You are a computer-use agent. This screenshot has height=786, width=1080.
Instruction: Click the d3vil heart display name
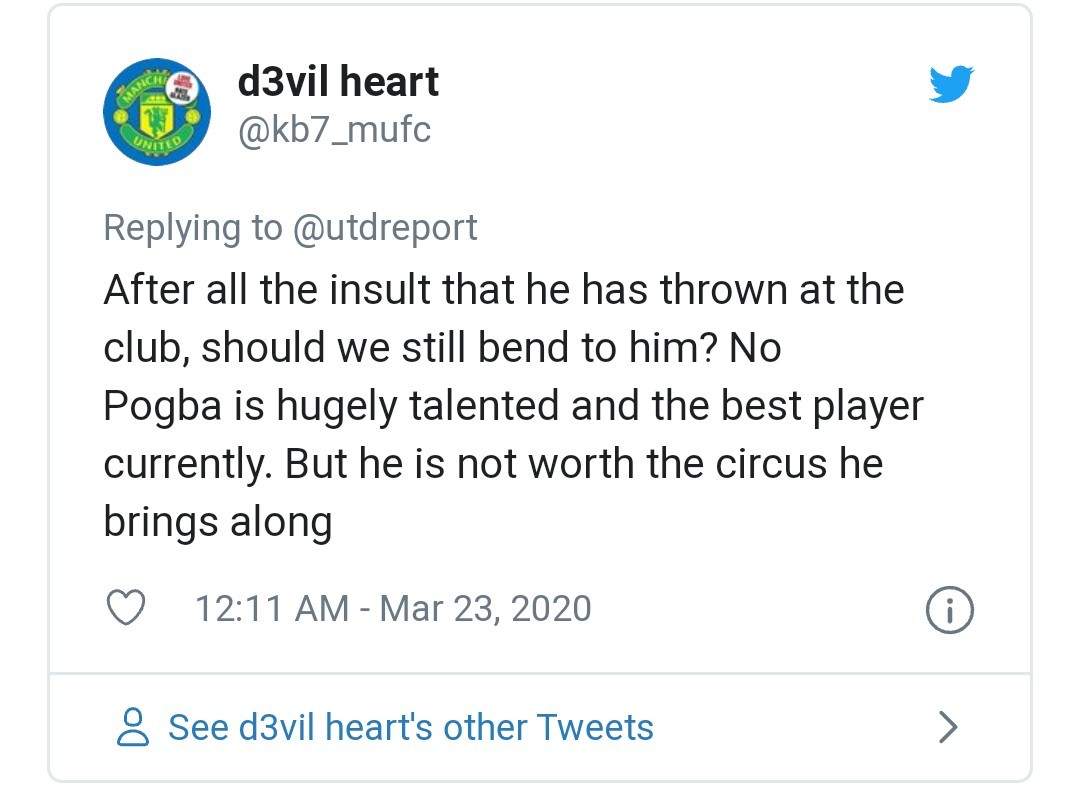tap(337, 81)
